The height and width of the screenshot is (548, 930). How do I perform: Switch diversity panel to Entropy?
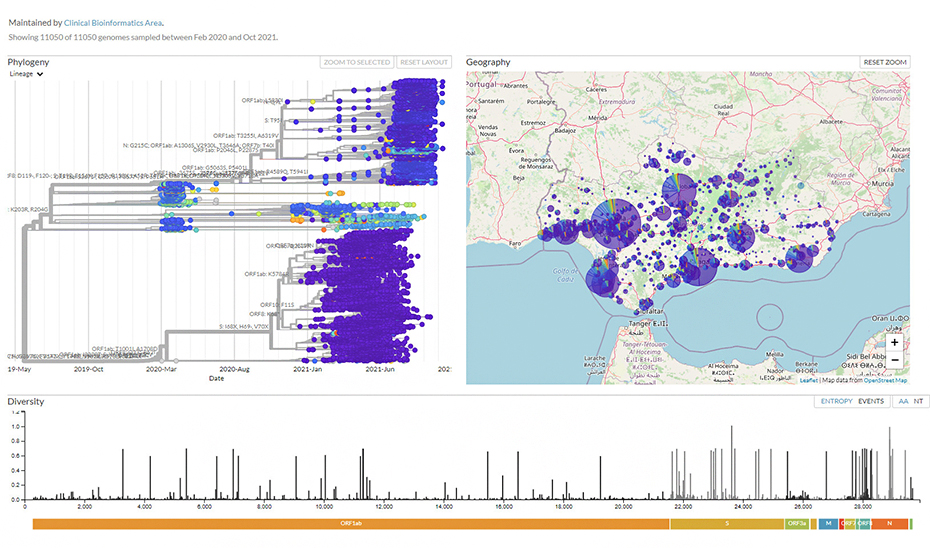click(x=836, y=401)
